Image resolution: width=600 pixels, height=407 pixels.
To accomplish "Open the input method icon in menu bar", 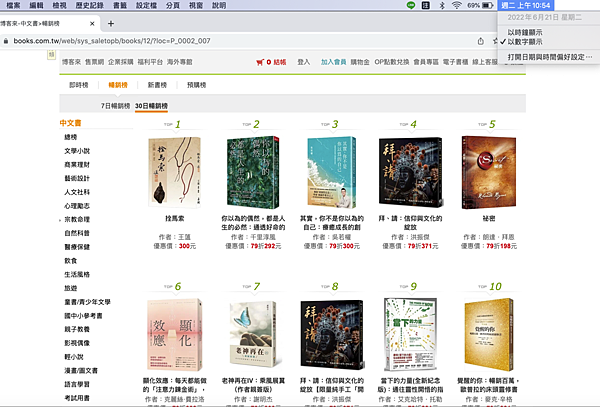I will [426, 5].
